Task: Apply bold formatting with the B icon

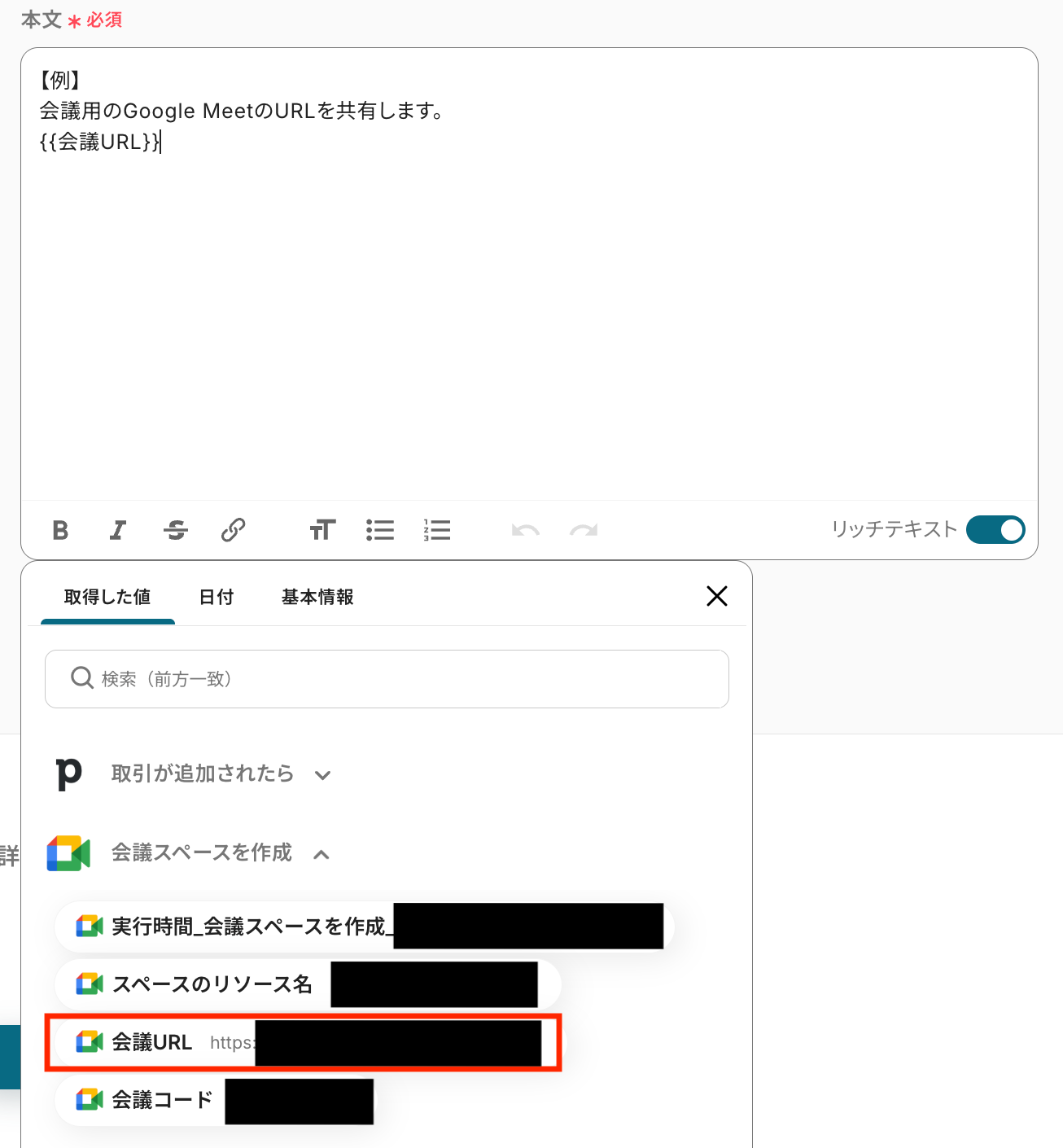Action: click(60, 530)
